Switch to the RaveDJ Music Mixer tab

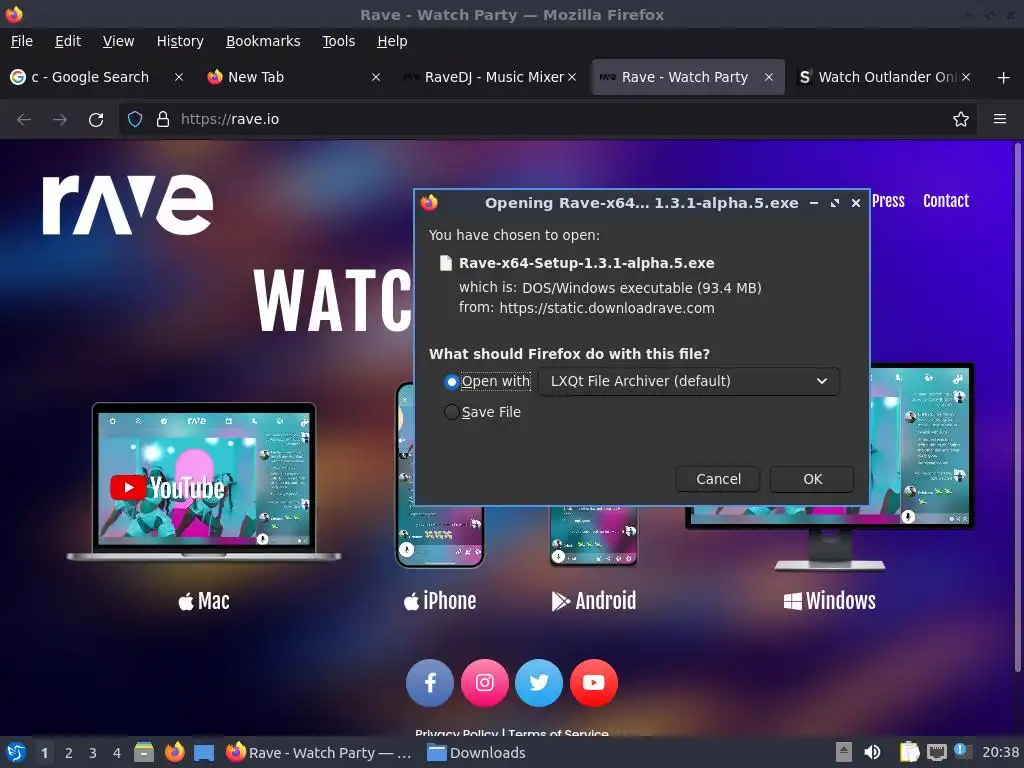pyautogui.click(x=490, y=77)
